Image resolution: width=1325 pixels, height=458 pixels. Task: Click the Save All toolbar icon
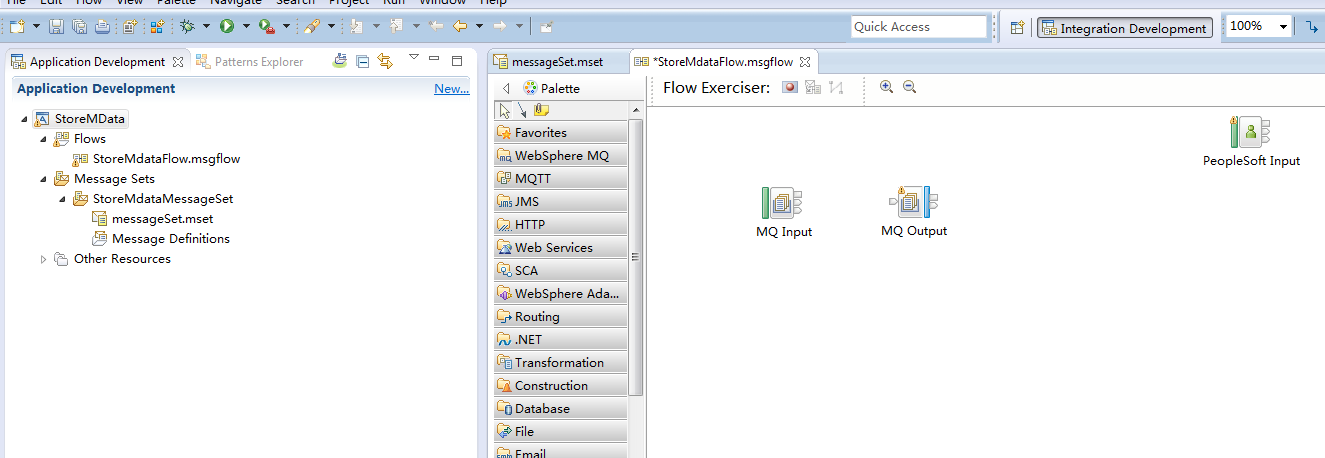coord(79,27)
